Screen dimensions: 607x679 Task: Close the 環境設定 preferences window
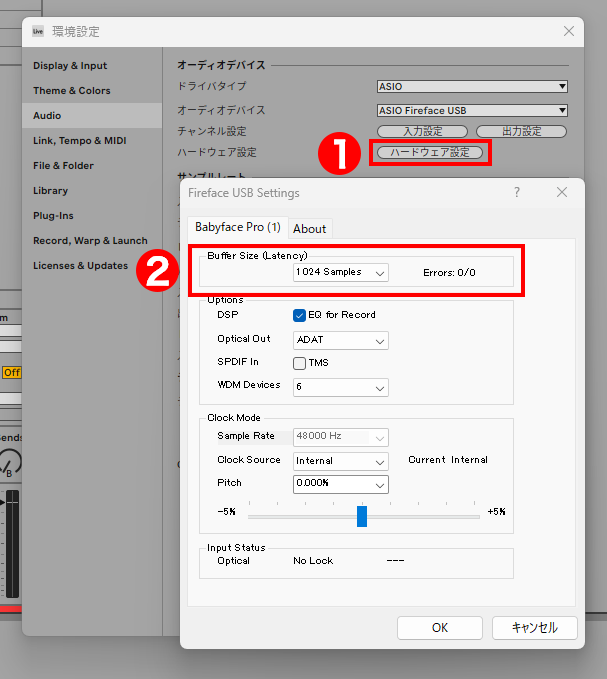tap(569, 31)
